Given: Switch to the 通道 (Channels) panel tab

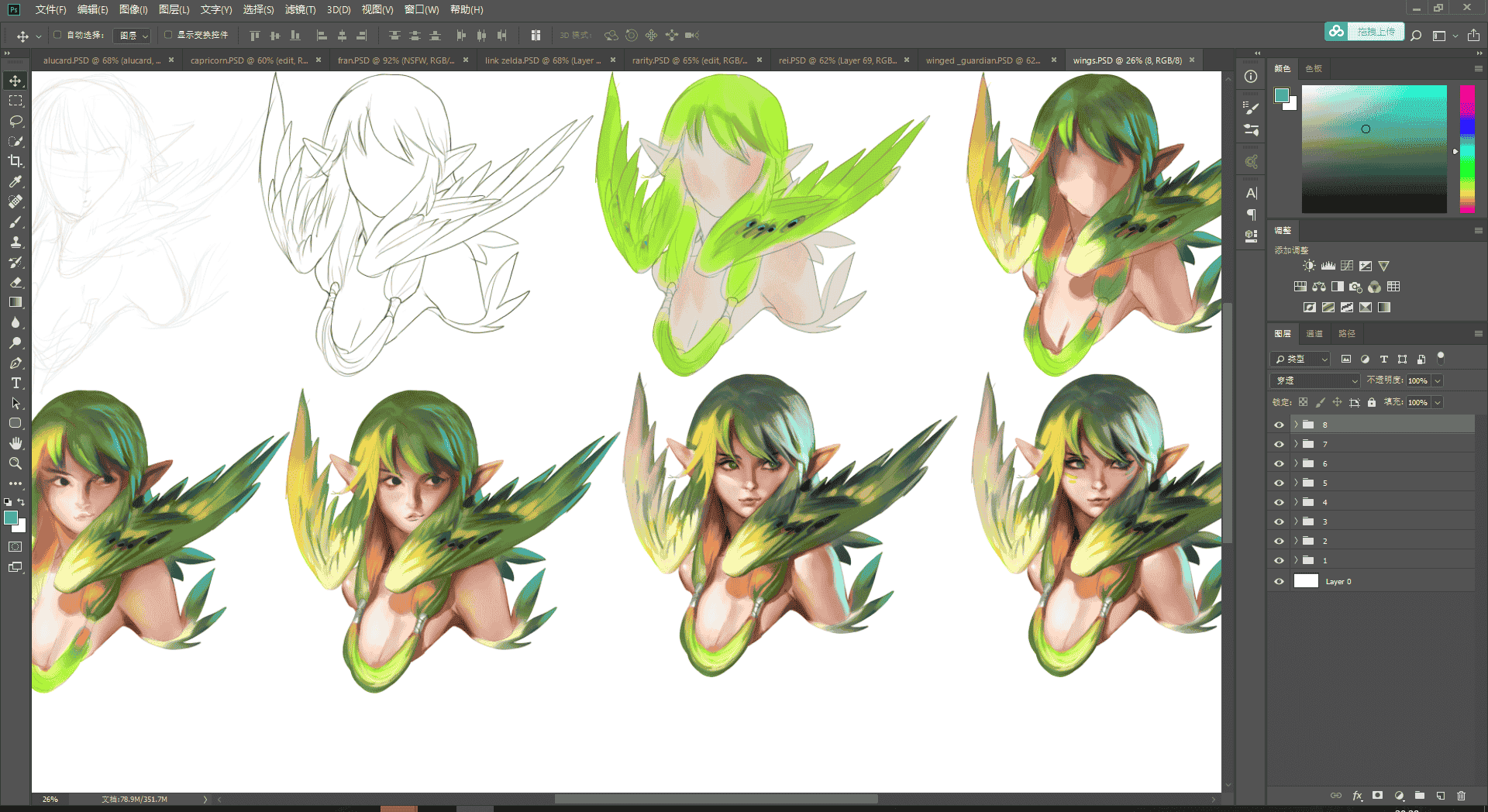Looking at the screenshot, I should (1314, 333).
